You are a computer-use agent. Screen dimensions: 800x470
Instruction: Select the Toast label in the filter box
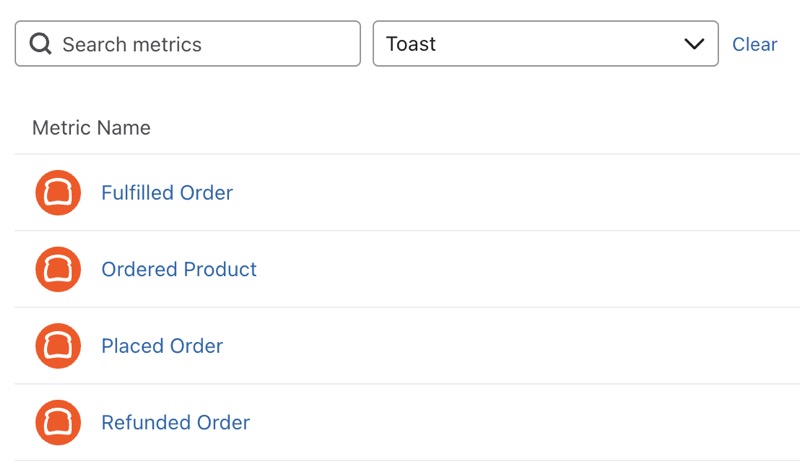tap(411, 44)
